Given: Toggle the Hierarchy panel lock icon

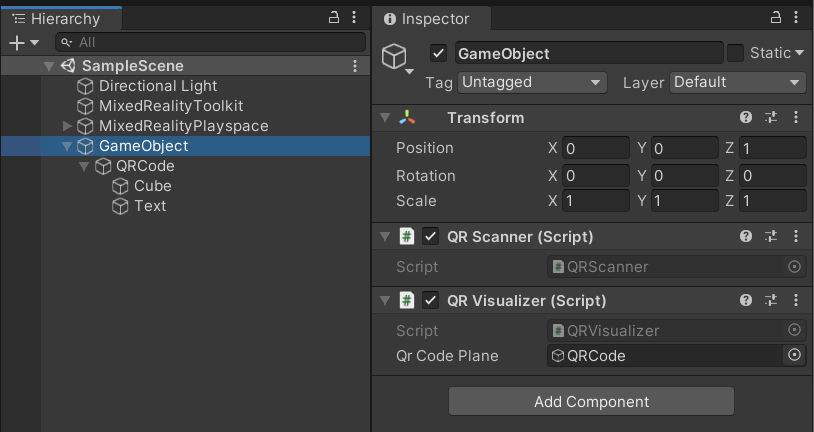Looking at the screenshot, I should [x=334, y=18].
